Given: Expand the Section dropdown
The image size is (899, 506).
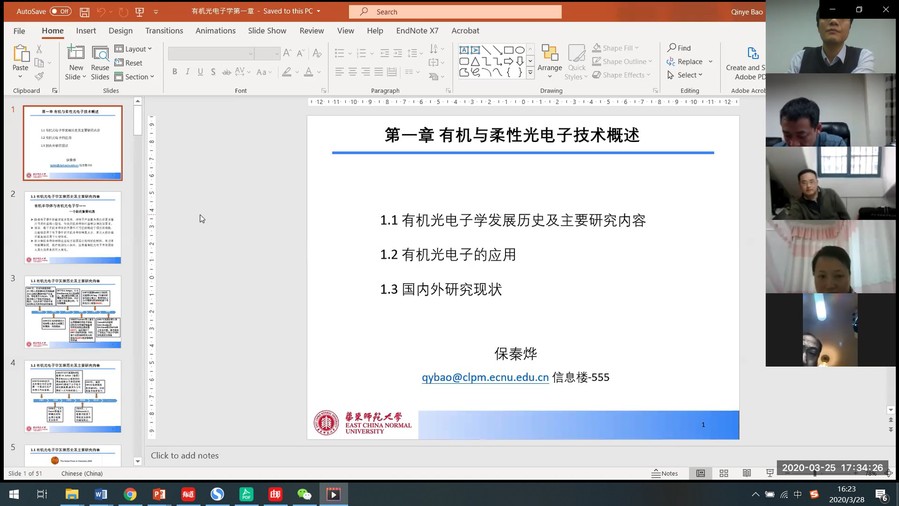Looking at the screenshot, I should (136, 76).
